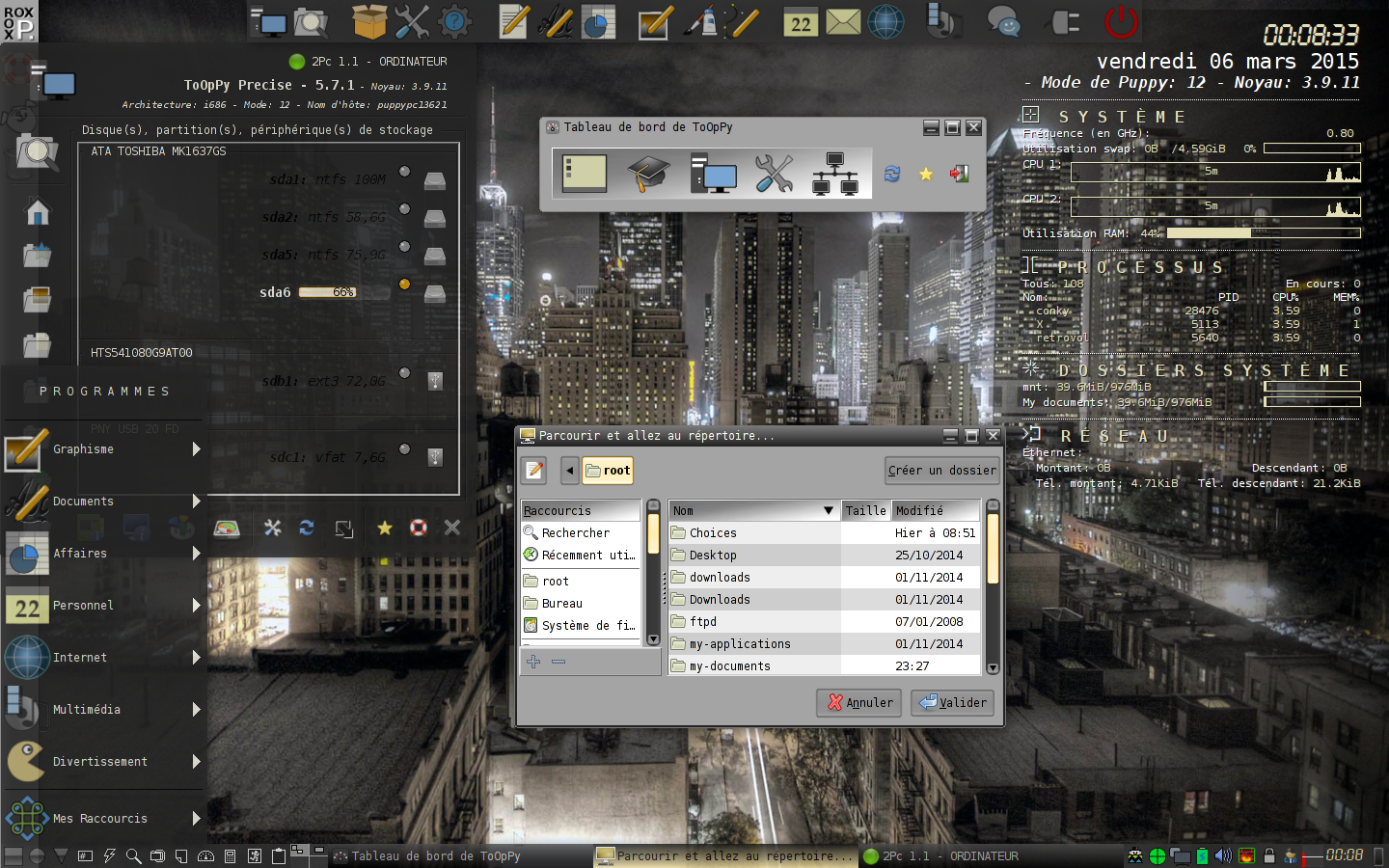Screen dimensions: 1389x868
Task: Toggle the sda1 ntfs 100M mount indicator
Action: pyautogui.click(x=405, y=172)
